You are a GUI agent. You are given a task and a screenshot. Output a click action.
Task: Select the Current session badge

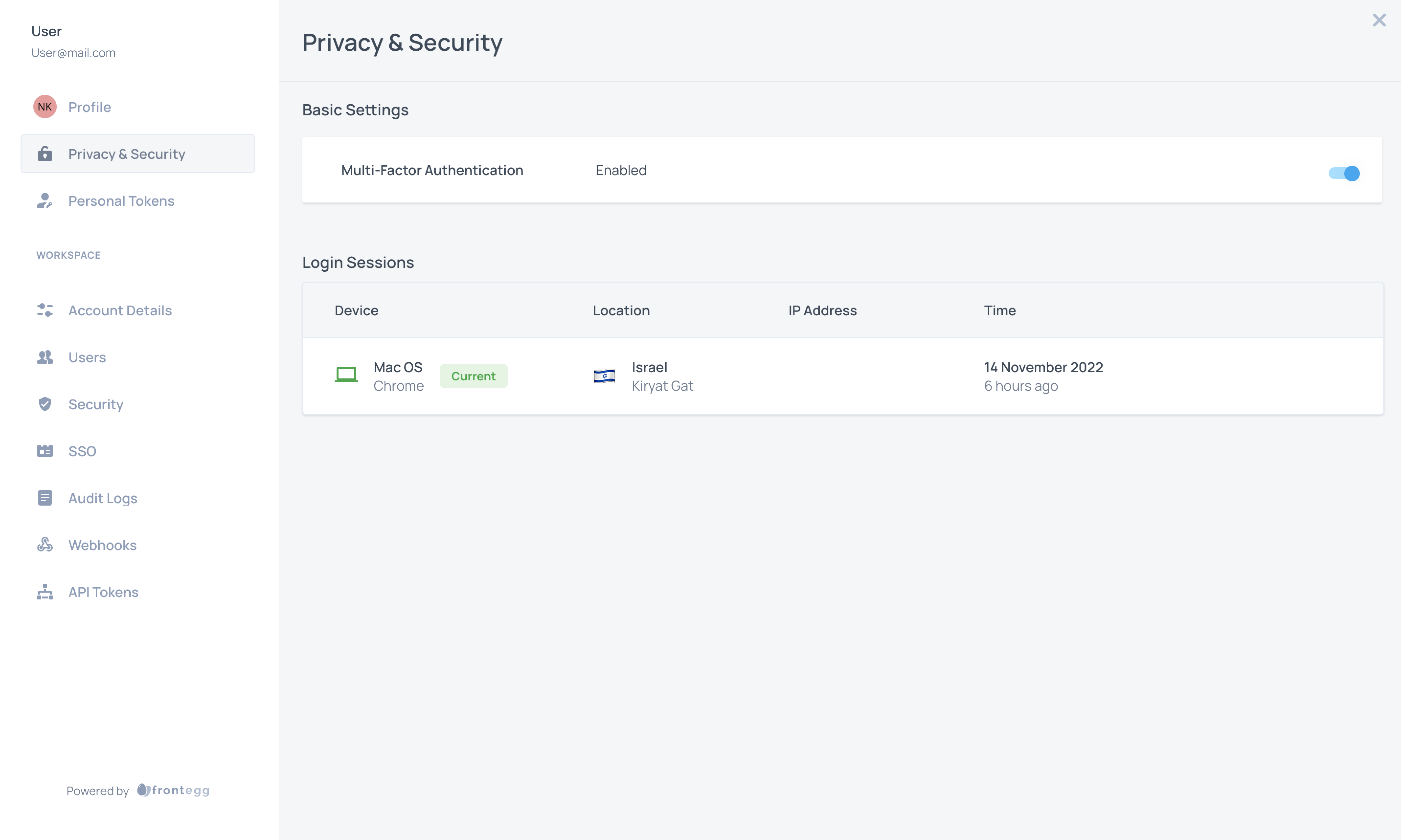(x=474, y=376)
